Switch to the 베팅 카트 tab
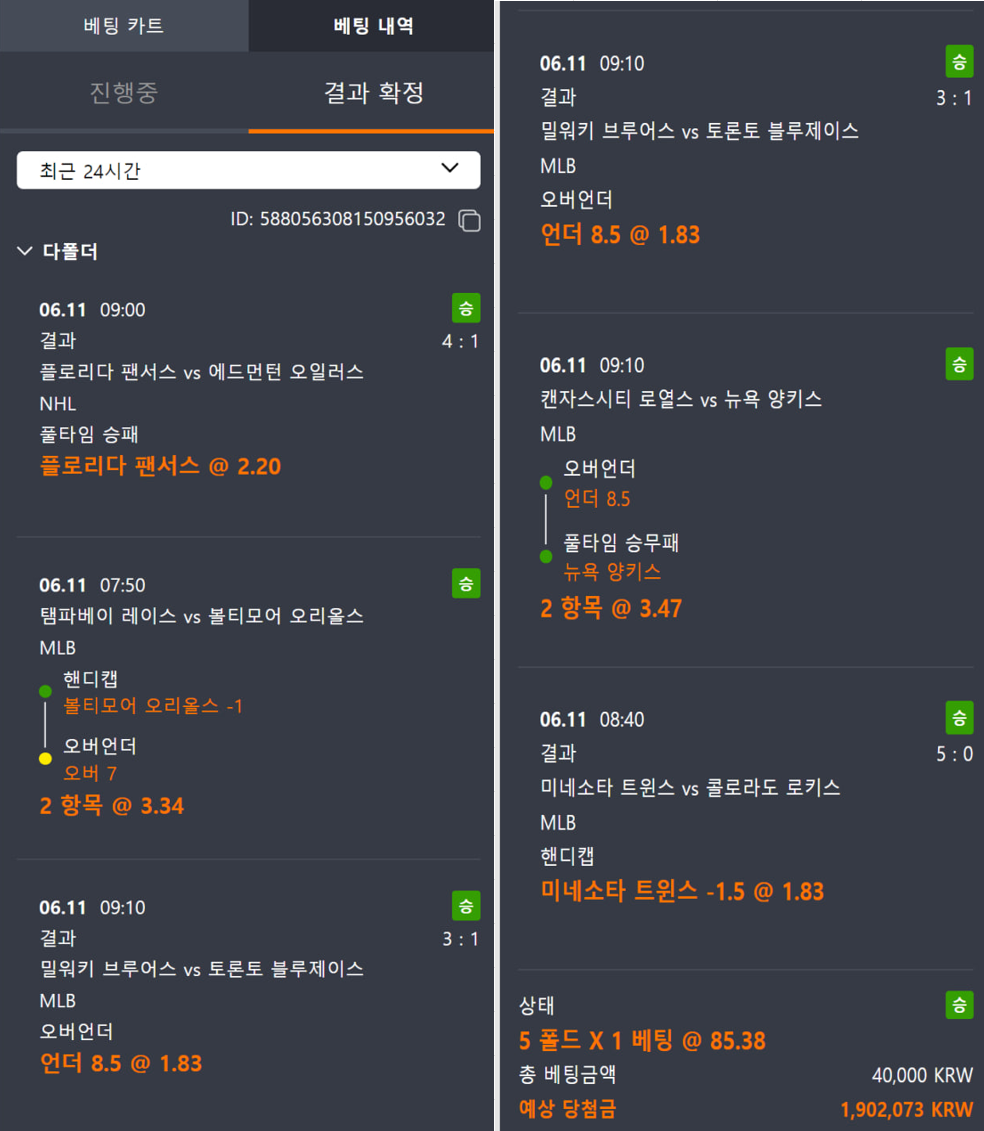 (124, 26)
